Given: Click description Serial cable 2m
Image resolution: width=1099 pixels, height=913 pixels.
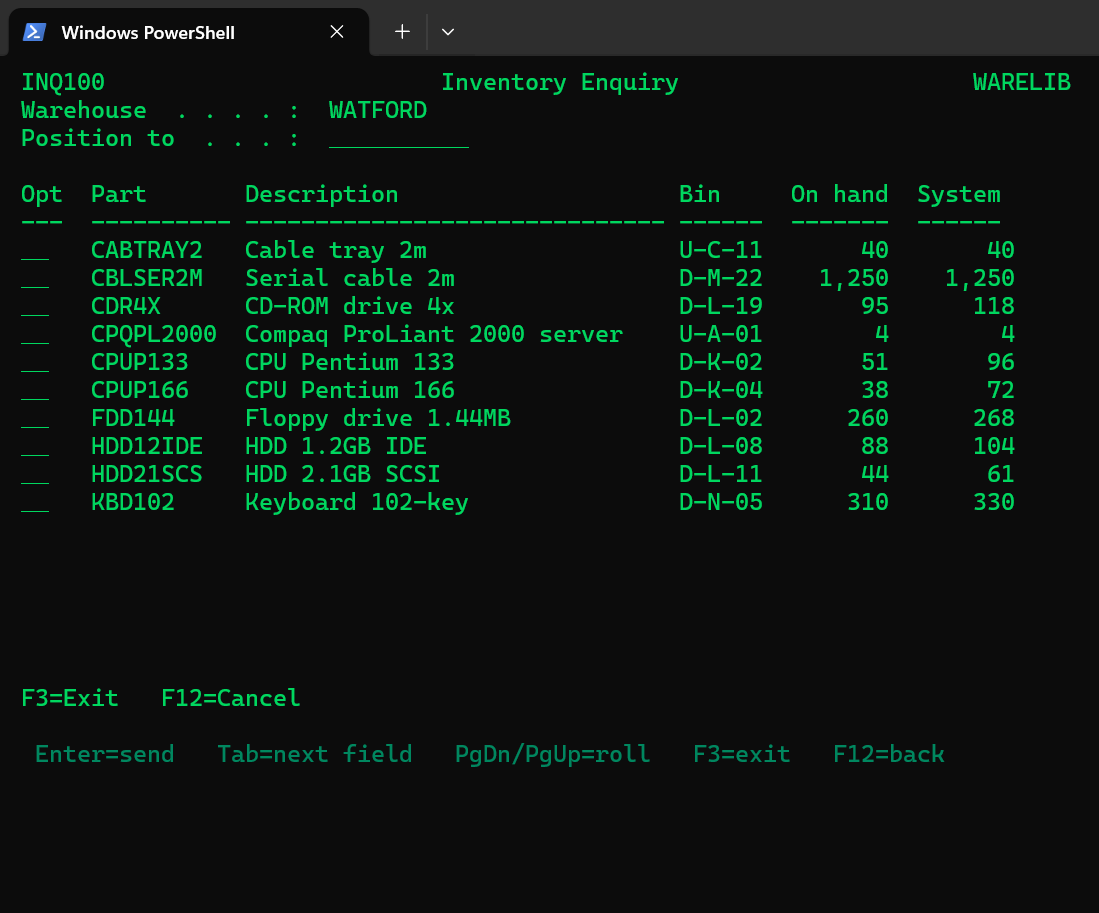Looking at the screenshot, I should 350,278.
